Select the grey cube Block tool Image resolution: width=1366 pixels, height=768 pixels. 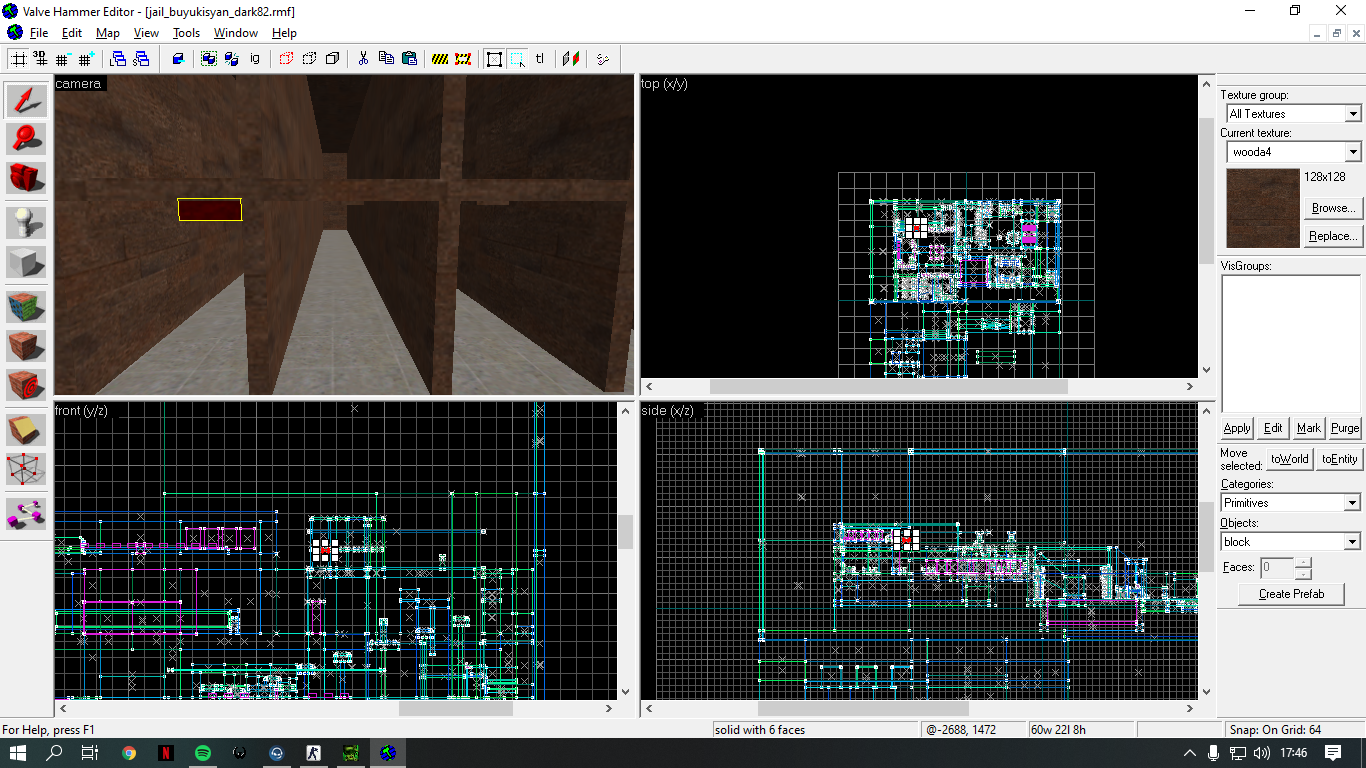click(x=27, y=261)
